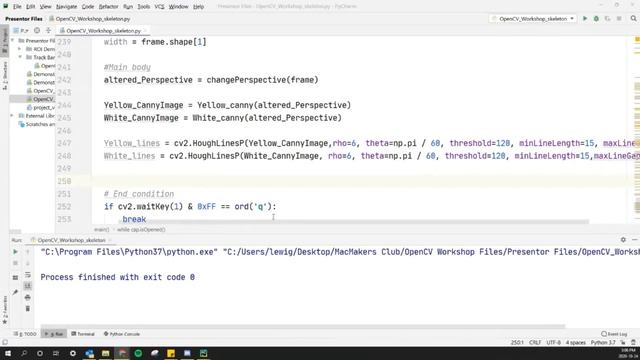Run OpenCV_Workshop_skeleton from main toolbar
This screenshot has width=640, height=360.
pyautogui.click(x=585, y=19)
